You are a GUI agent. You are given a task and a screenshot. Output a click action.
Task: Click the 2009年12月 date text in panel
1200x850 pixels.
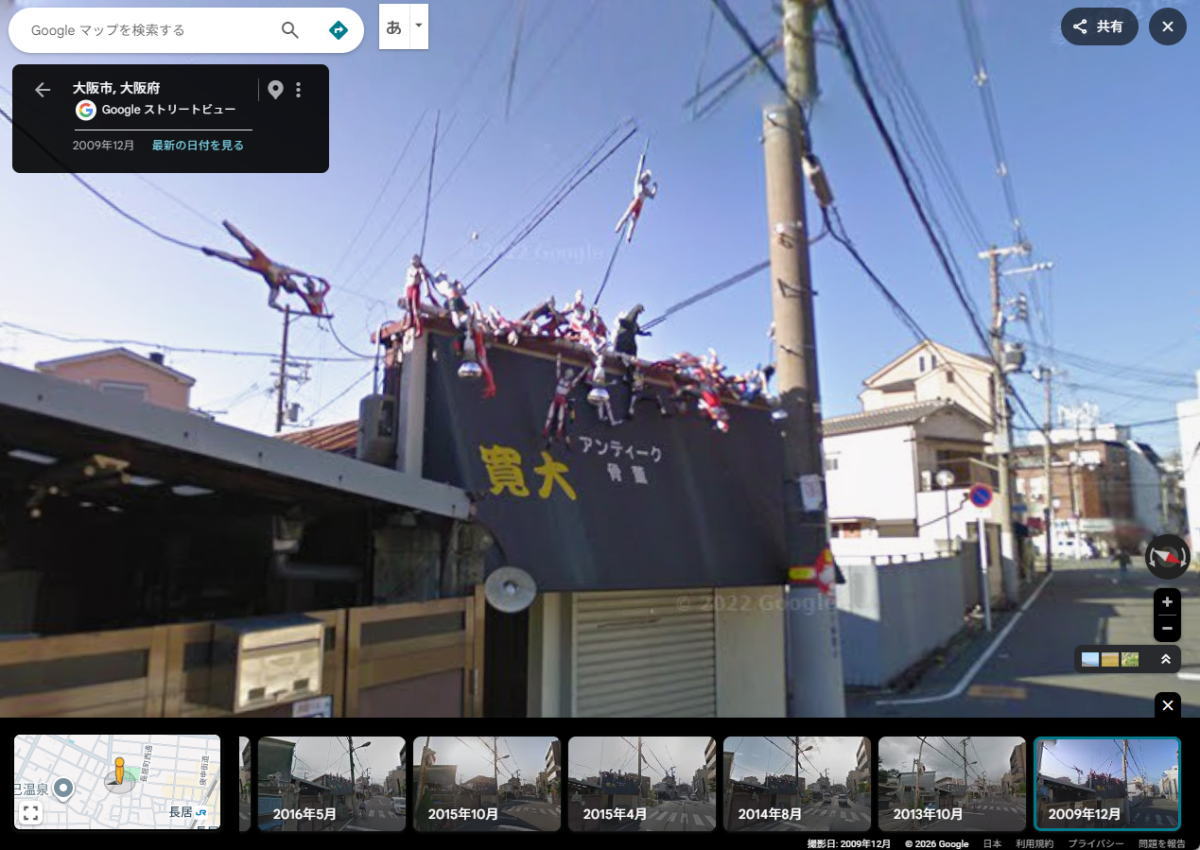pyautogui.click(x=103, y=145)
